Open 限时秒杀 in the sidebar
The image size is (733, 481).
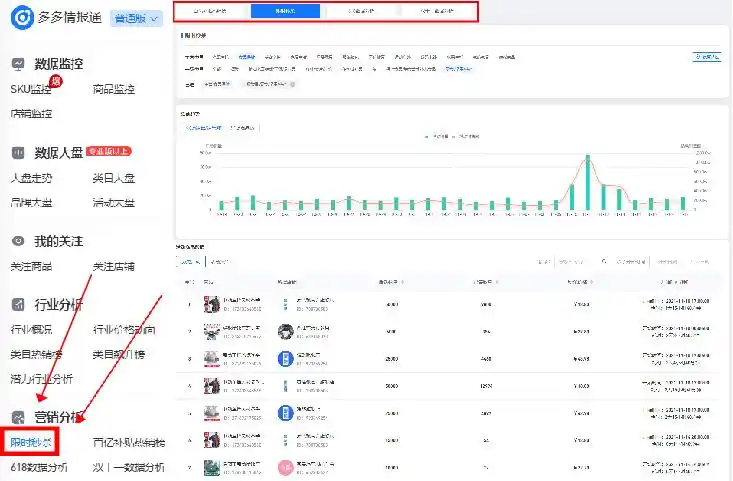tap(32, 441)
